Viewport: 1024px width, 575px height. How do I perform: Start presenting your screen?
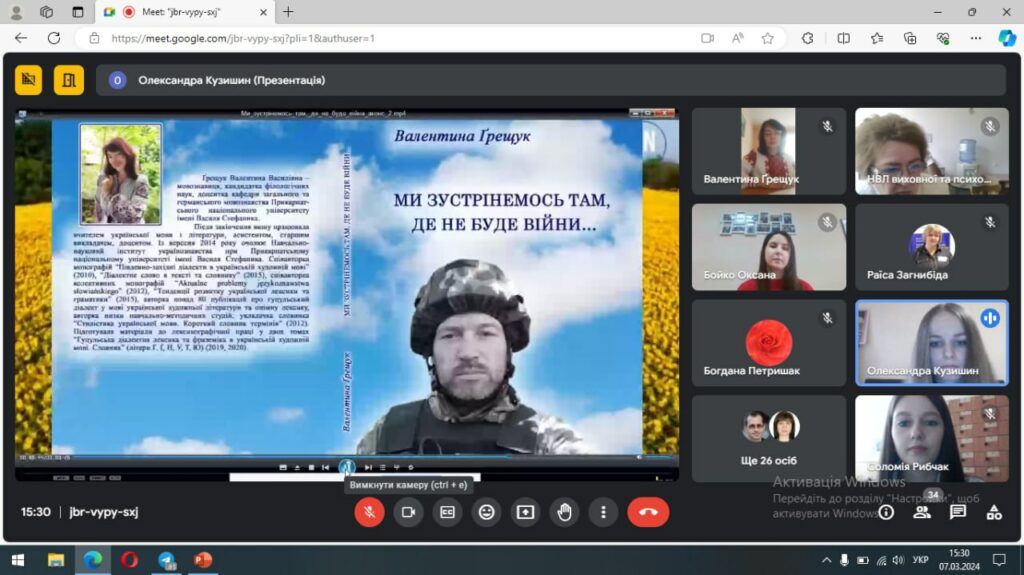point(525,512)
